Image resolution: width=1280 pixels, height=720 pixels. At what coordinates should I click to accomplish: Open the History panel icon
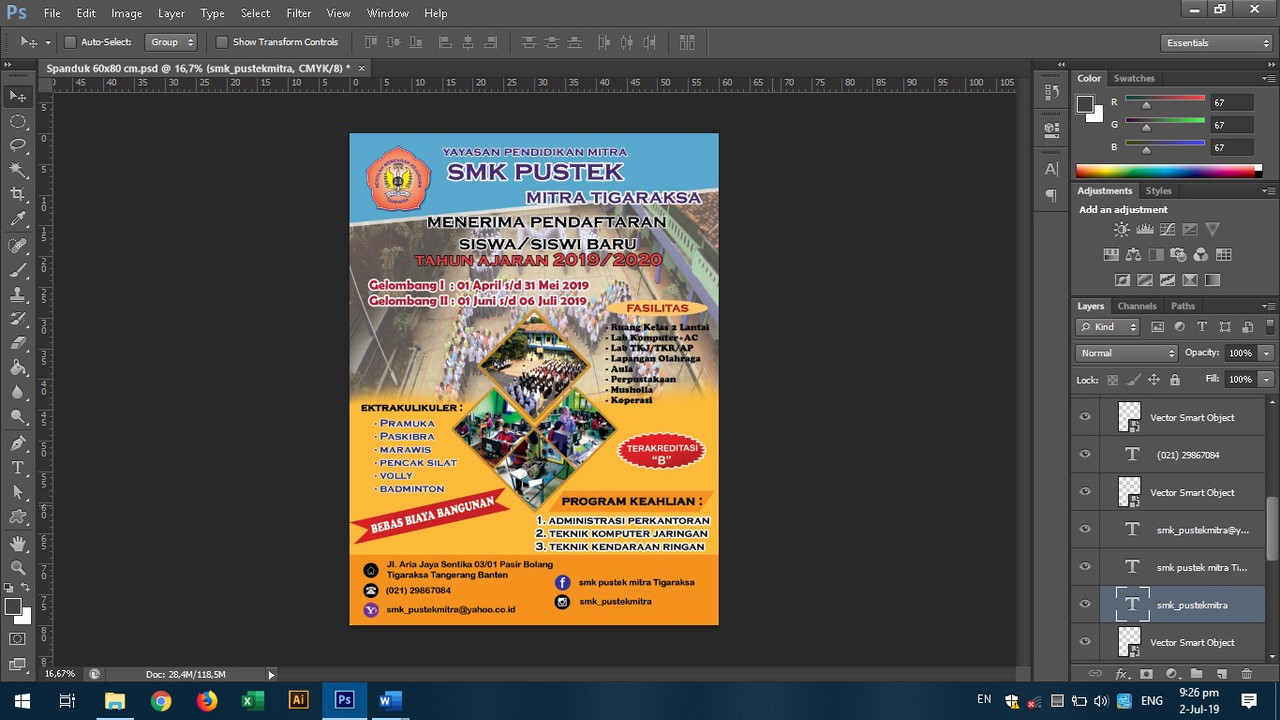point(1051,92)
